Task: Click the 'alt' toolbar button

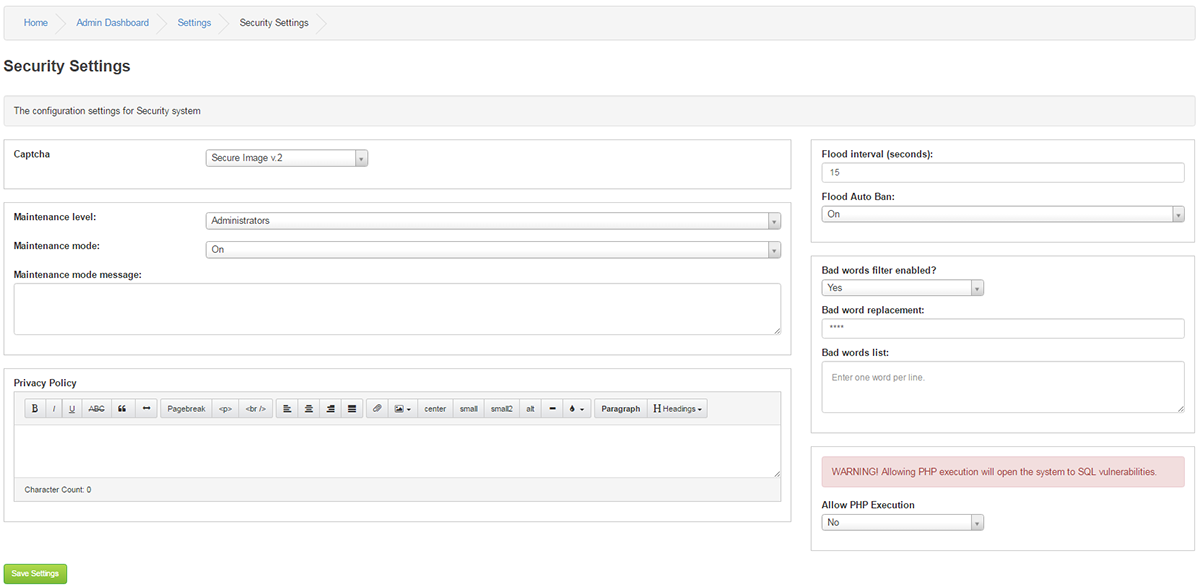Action: [x=530, y=408]
